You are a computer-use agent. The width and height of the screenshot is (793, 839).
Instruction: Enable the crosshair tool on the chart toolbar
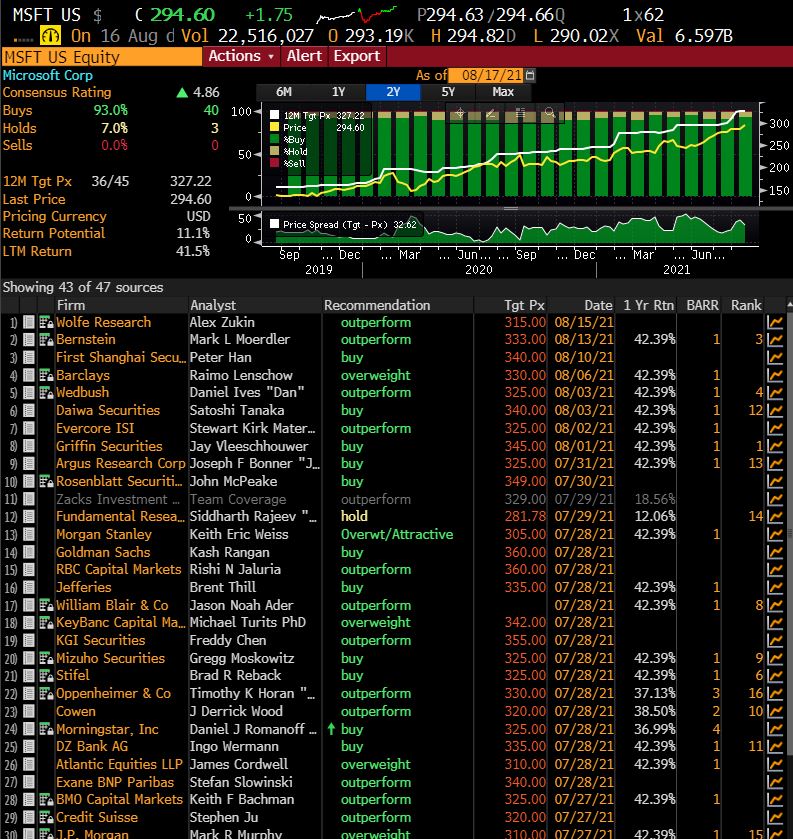[x=460, y=113]
